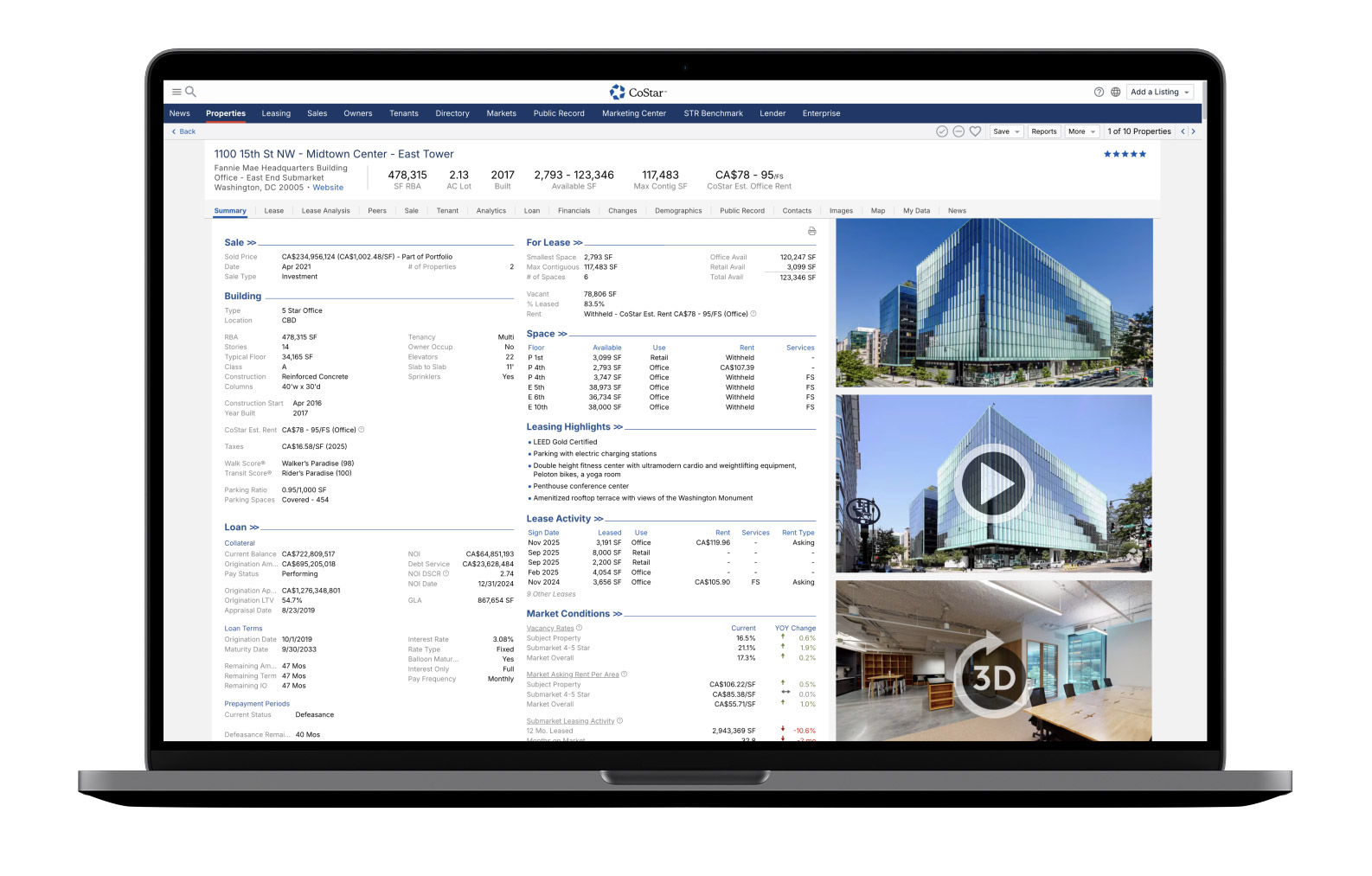The height and width of the screenshot is (876, 1372).
Task: Toggle the minus exclude circle icon
Action: [958, 131]
